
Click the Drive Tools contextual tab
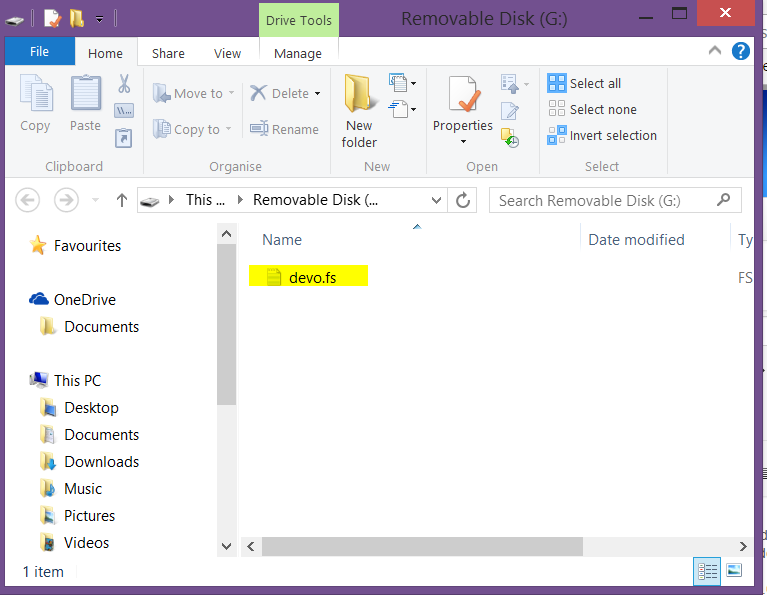point(298,20)
